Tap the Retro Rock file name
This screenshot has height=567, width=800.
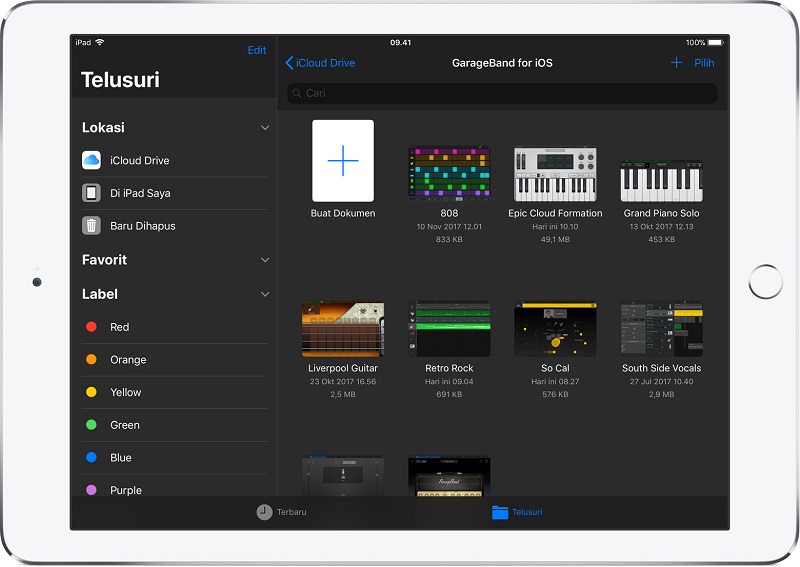[x=449, y=368]
